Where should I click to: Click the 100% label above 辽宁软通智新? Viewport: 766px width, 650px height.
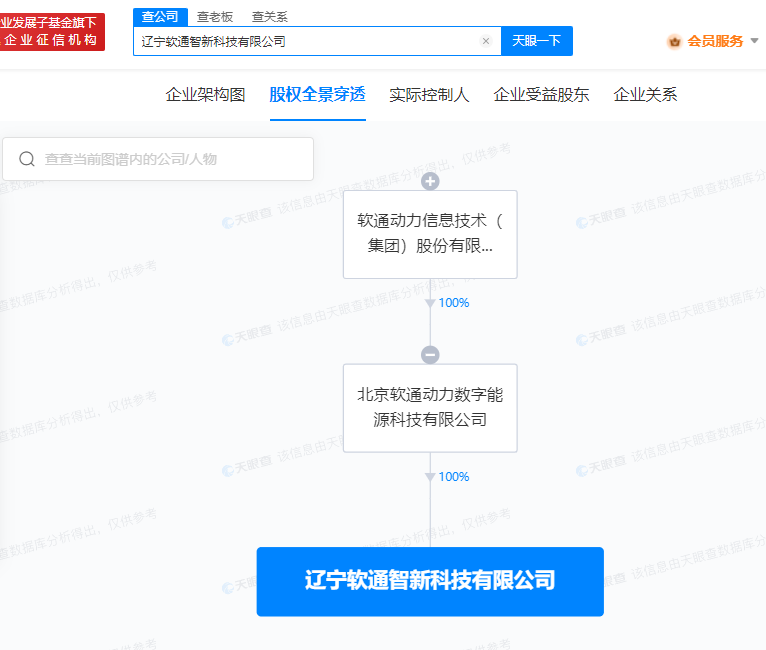click(x=454, y=477)
